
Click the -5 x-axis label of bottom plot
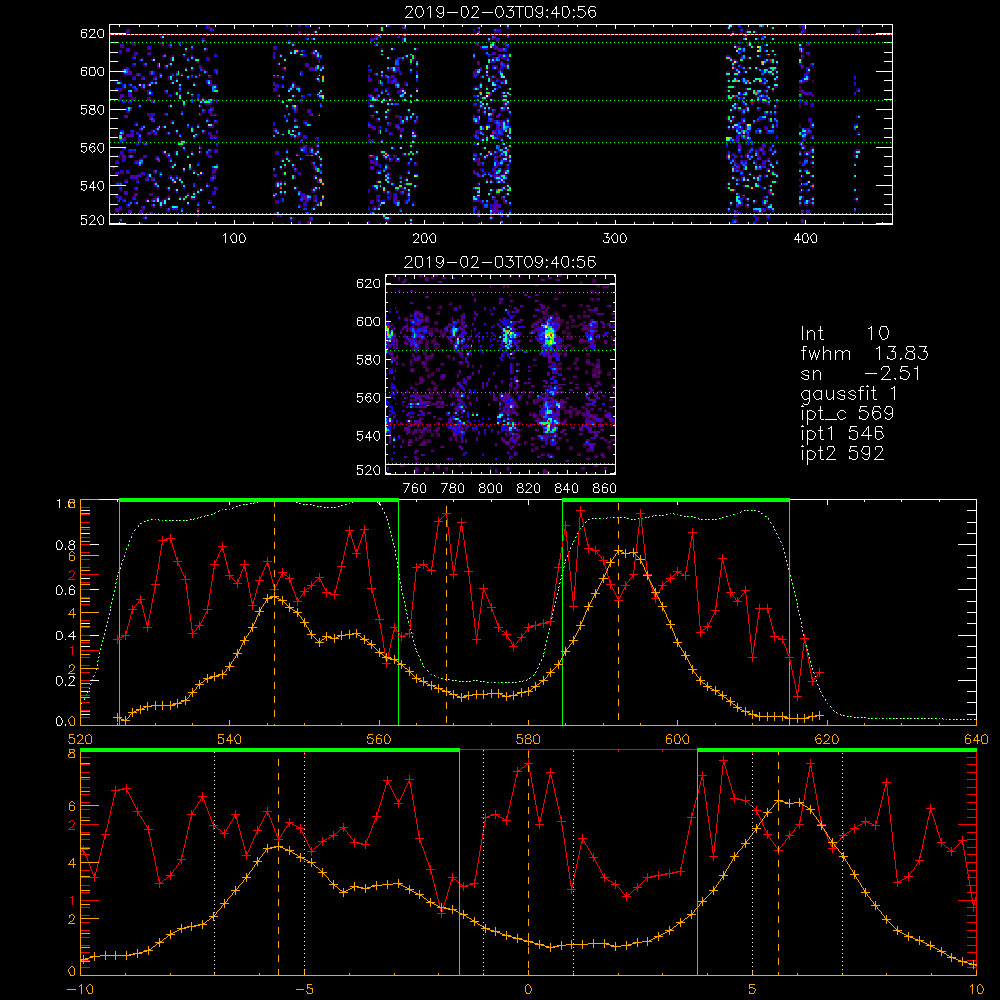tap(304, 990)
